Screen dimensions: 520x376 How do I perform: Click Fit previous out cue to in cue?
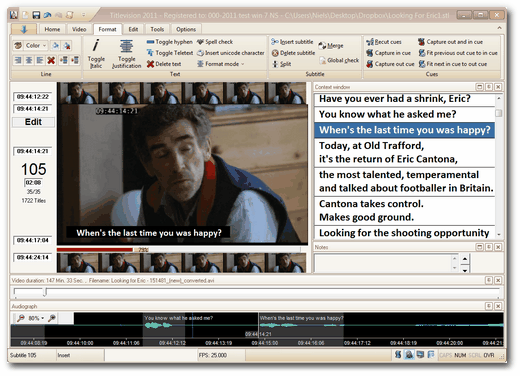click(458, 53)
